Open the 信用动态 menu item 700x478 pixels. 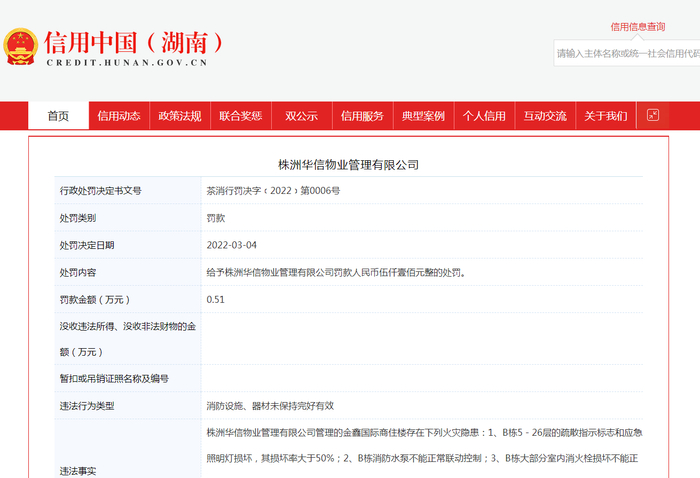point(119,116)
